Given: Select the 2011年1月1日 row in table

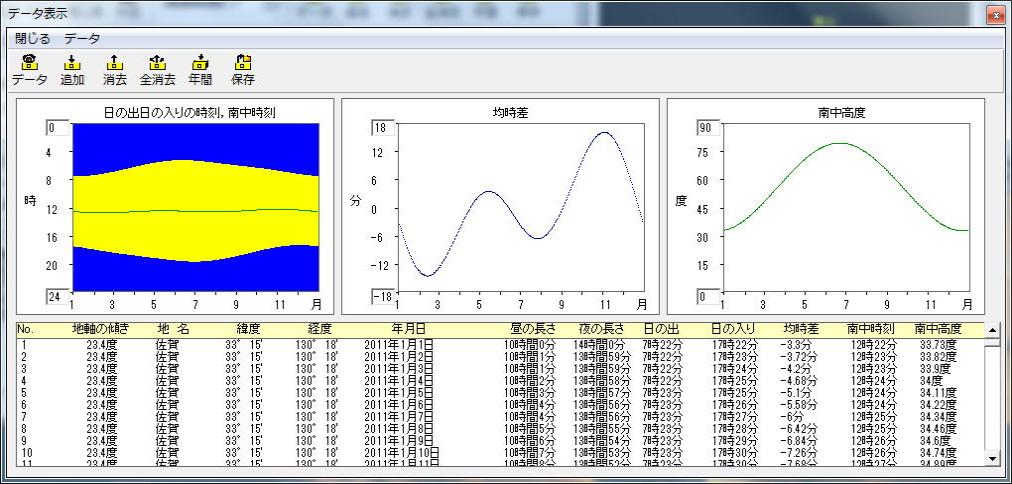Looking at the screenshot, I should [x=400, y=344].
